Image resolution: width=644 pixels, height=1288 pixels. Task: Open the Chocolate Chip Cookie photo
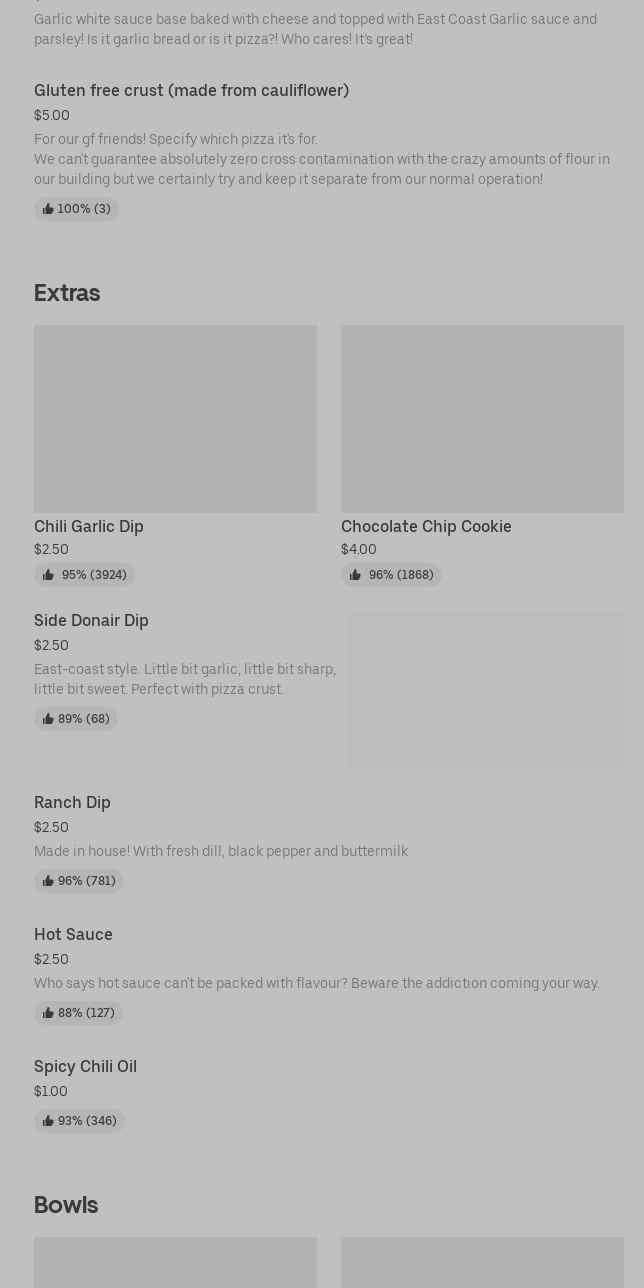(x=482, y=418)
